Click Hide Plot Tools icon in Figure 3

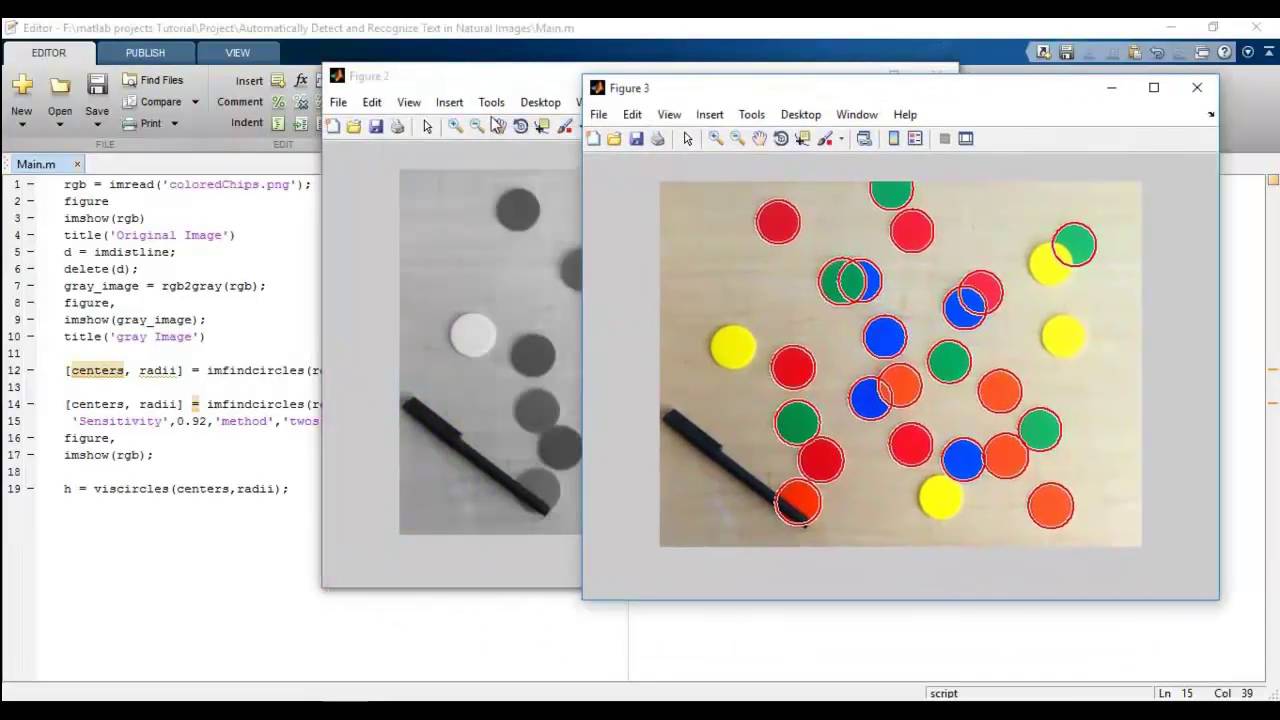pos(944,139)
